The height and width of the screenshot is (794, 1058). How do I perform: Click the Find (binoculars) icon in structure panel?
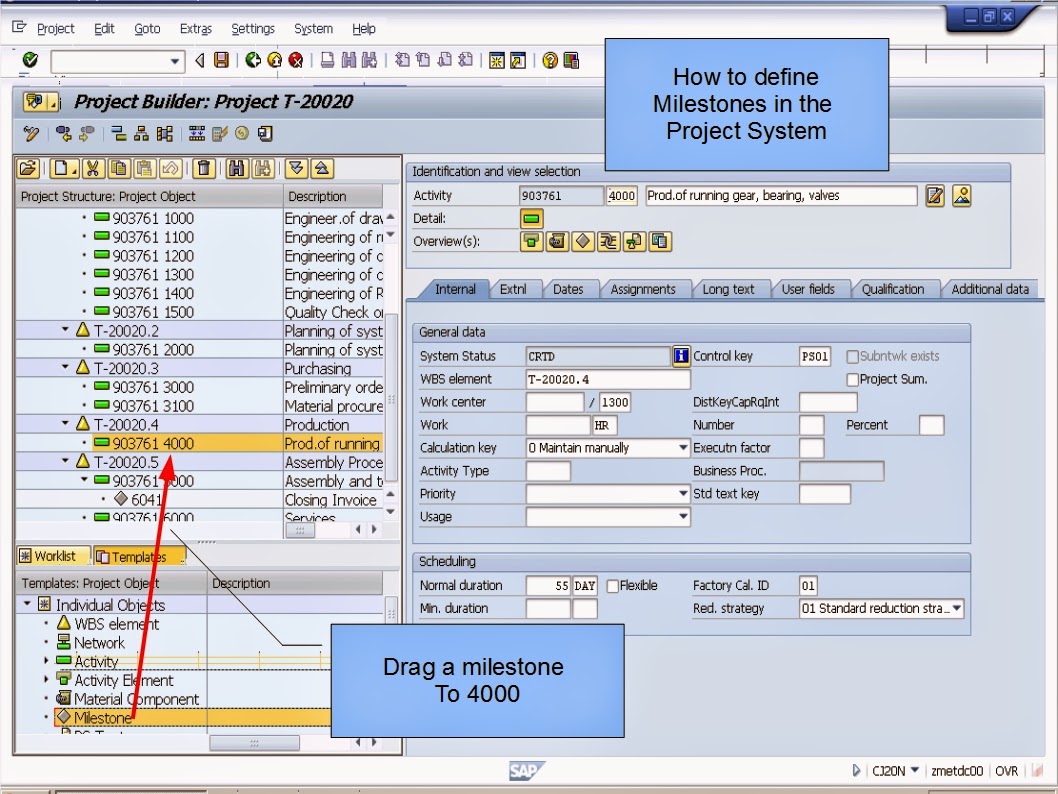[238, 168]
